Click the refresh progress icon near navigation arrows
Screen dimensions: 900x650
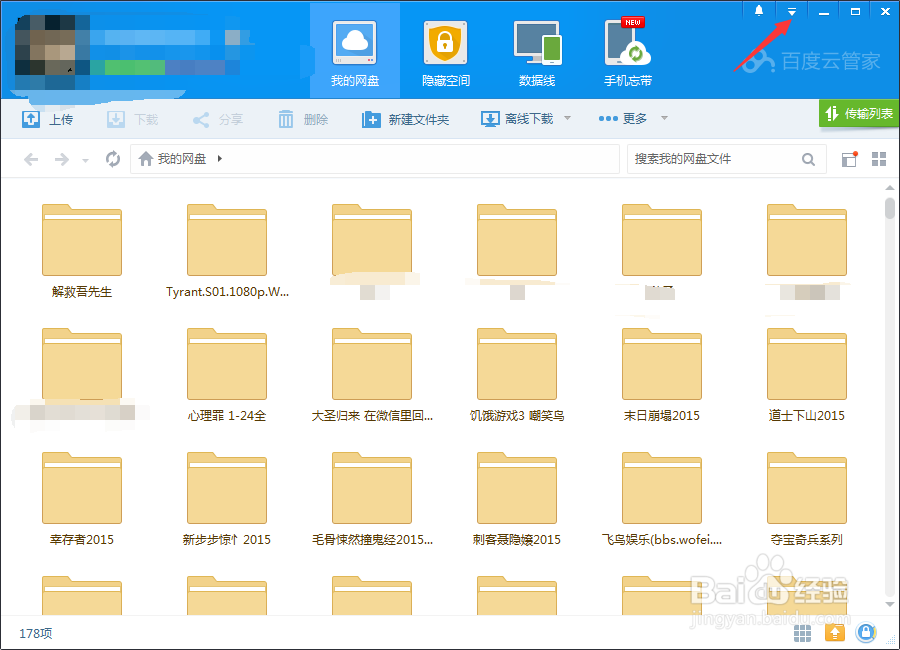pos(111,158)
